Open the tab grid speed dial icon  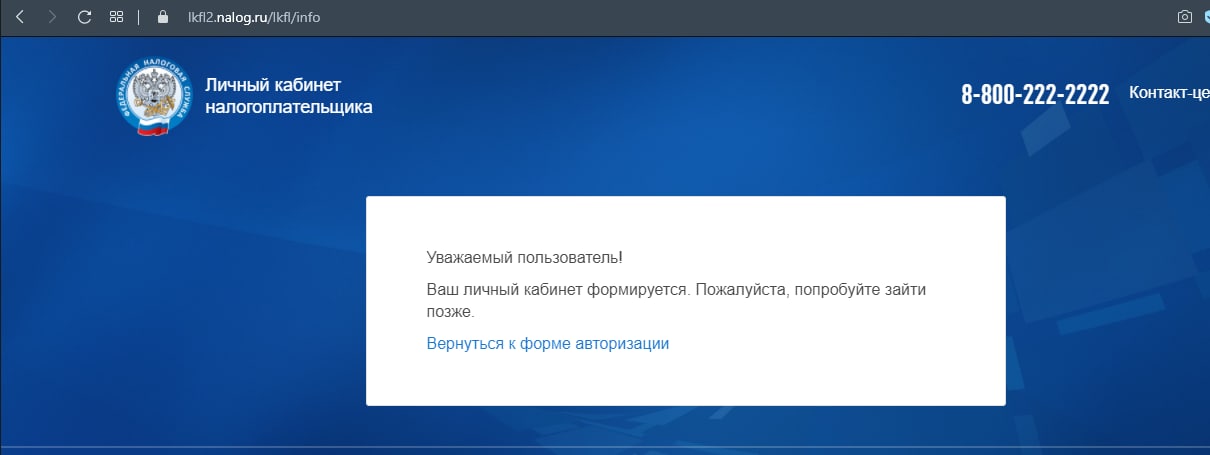click(x=116, y=17)
